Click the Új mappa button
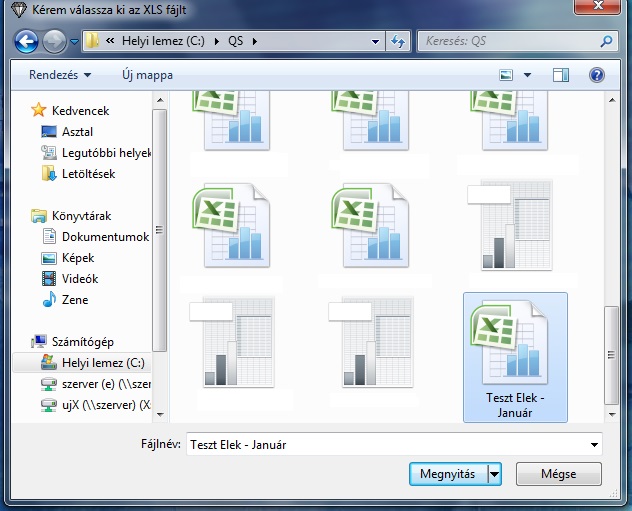Screen dimensions: 632x511 [x=147, y=75]
